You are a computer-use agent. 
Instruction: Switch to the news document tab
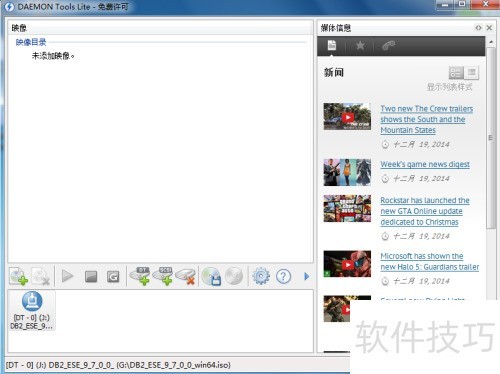(332, 45)
